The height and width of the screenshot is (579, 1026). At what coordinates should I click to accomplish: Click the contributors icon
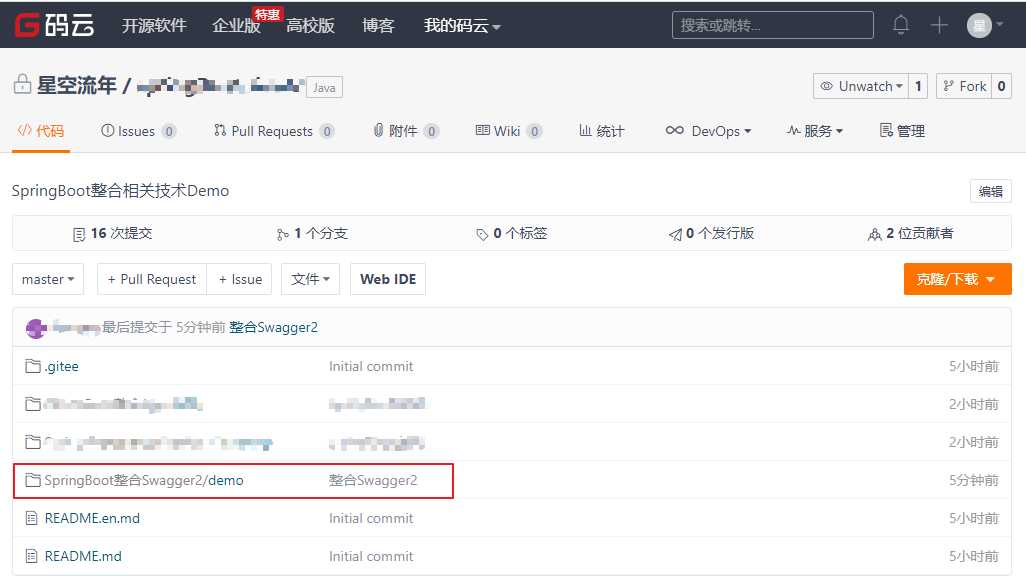tap(875, 234)
